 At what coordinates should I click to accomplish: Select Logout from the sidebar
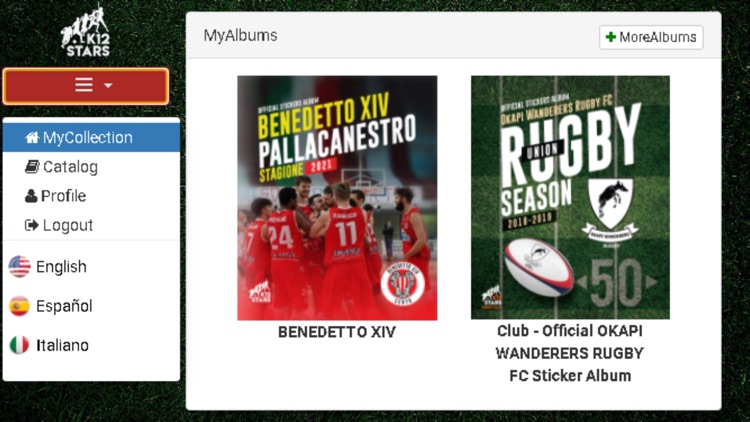[91, 225]
